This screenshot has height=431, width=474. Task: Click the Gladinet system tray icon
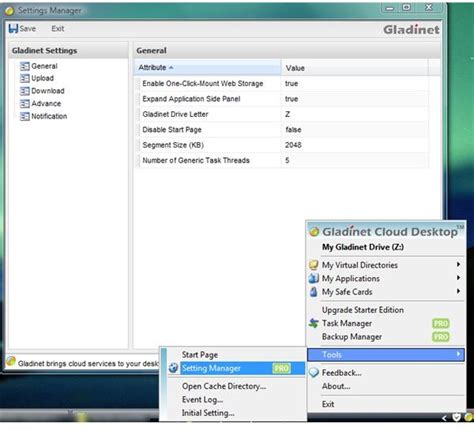(x=468, y=417)
